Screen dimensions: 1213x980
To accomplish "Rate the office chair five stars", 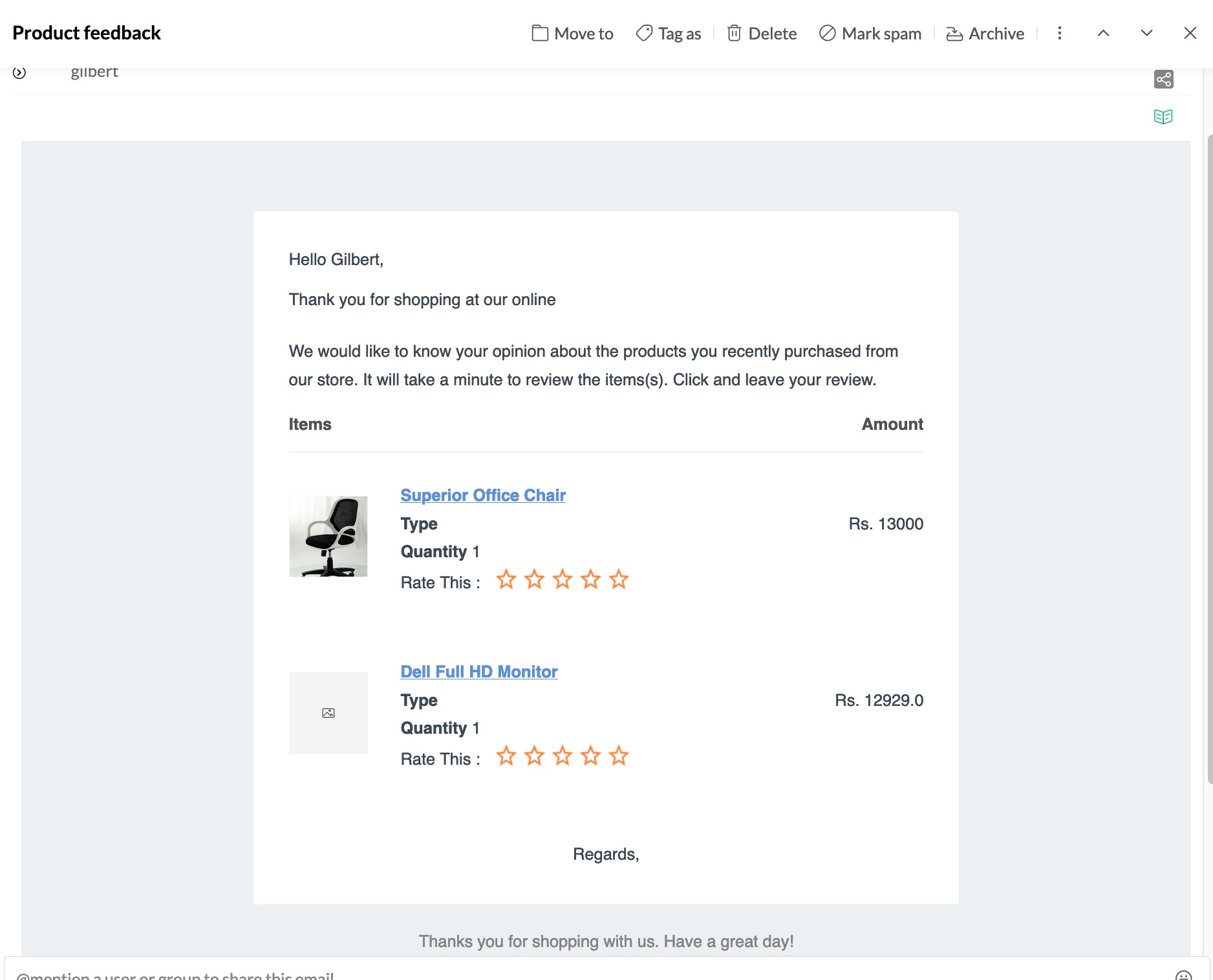I will [x=619, y=579].
